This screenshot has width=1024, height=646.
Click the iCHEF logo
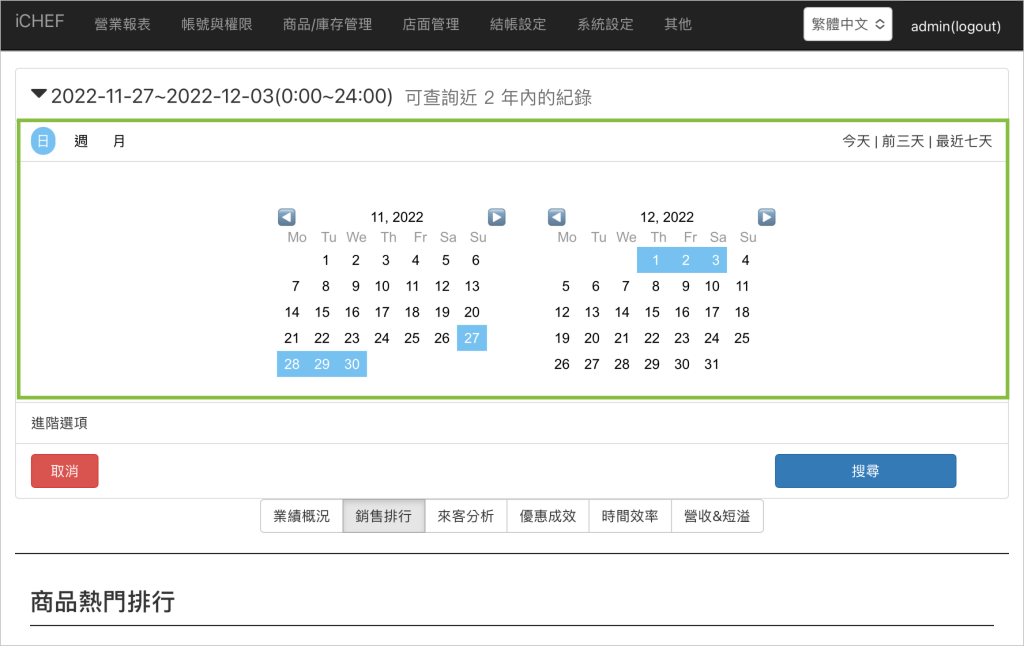click(40, 22)
